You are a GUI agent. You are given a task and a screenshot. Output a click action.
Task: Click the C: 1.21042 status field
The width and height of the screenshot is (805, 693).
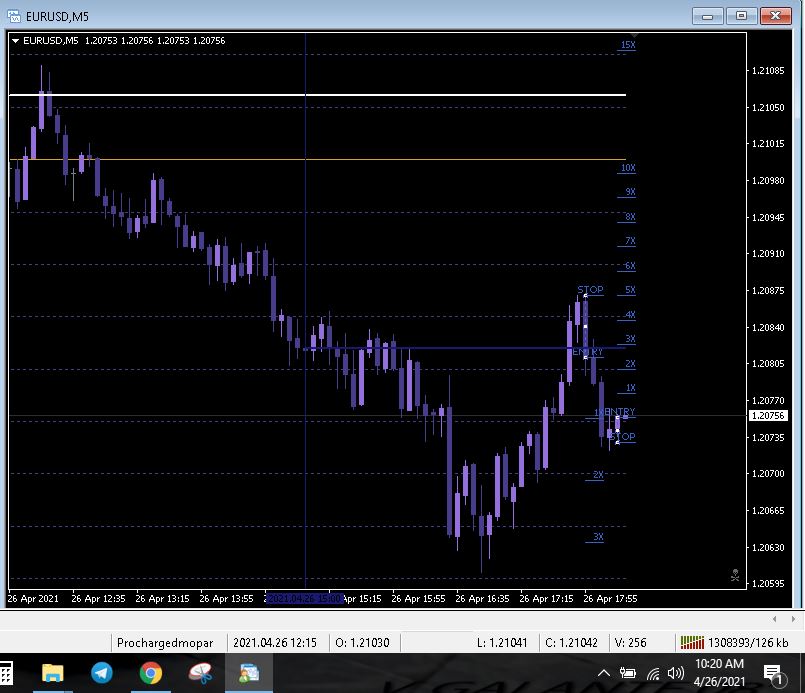coord(571,643)
